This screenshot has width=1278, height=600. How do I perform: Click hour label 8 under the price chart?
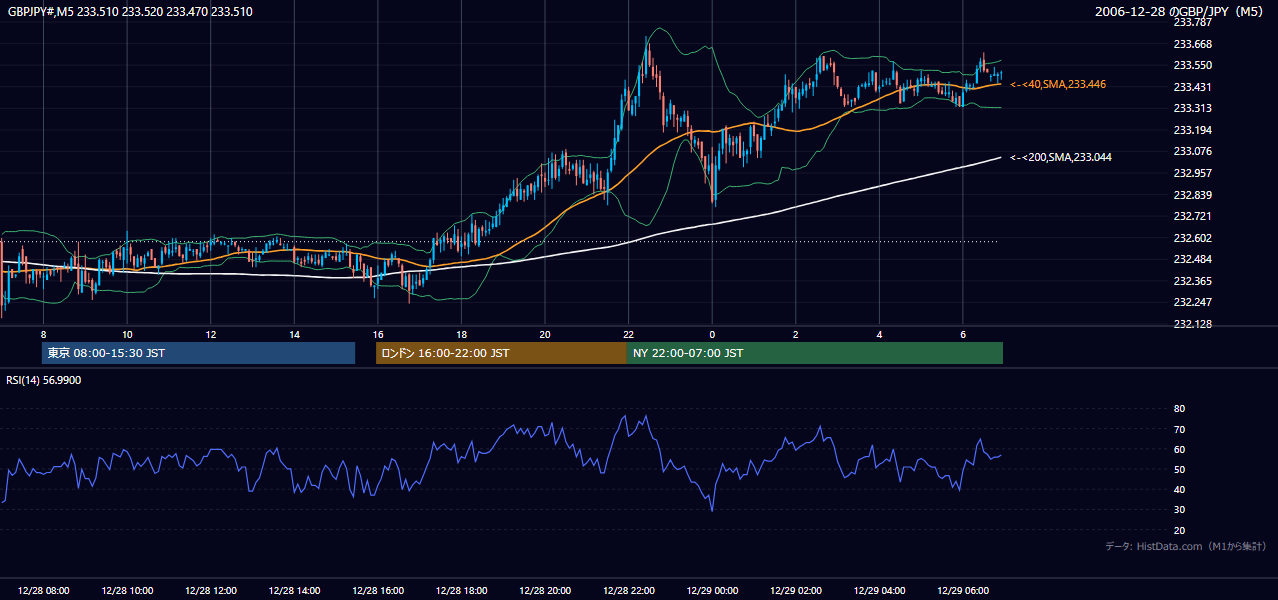coord(43,334)
